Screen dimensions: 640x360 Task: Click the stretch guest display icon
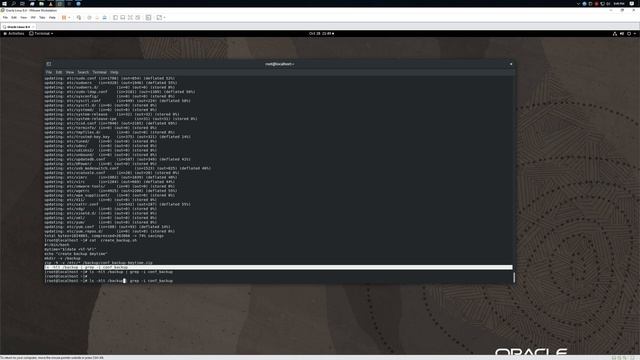[159, 18]
